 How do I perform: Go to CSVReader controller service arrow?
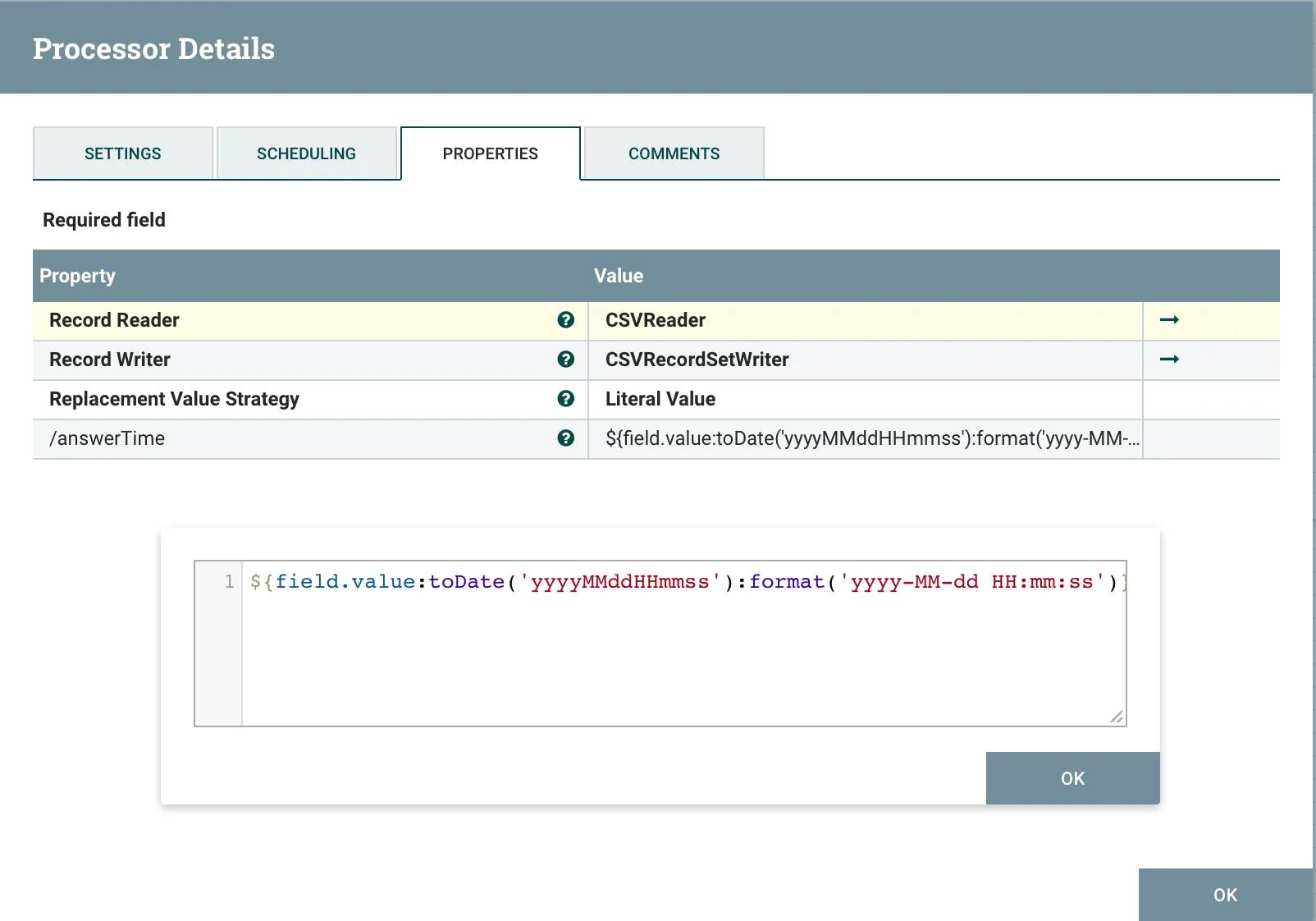coord(1169,320)
